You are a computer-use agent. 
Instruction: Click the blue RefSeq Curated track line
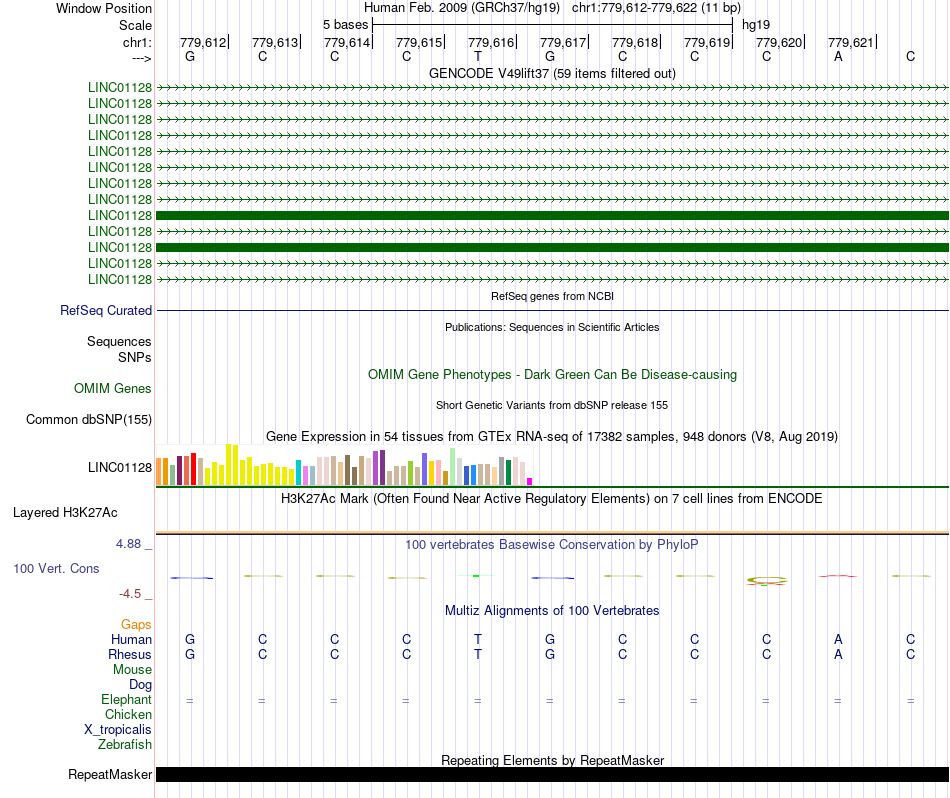(x=552, y=311)
